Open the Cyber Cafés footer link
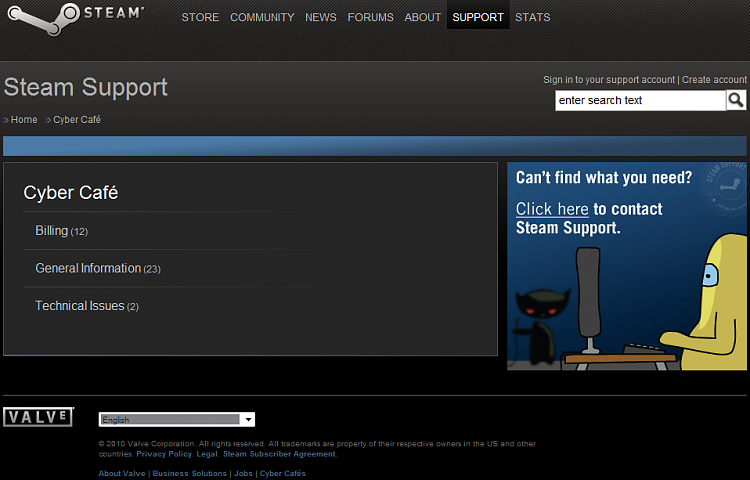Image resolution: width=750 pixels, height=480 pixels. [283, 473]
